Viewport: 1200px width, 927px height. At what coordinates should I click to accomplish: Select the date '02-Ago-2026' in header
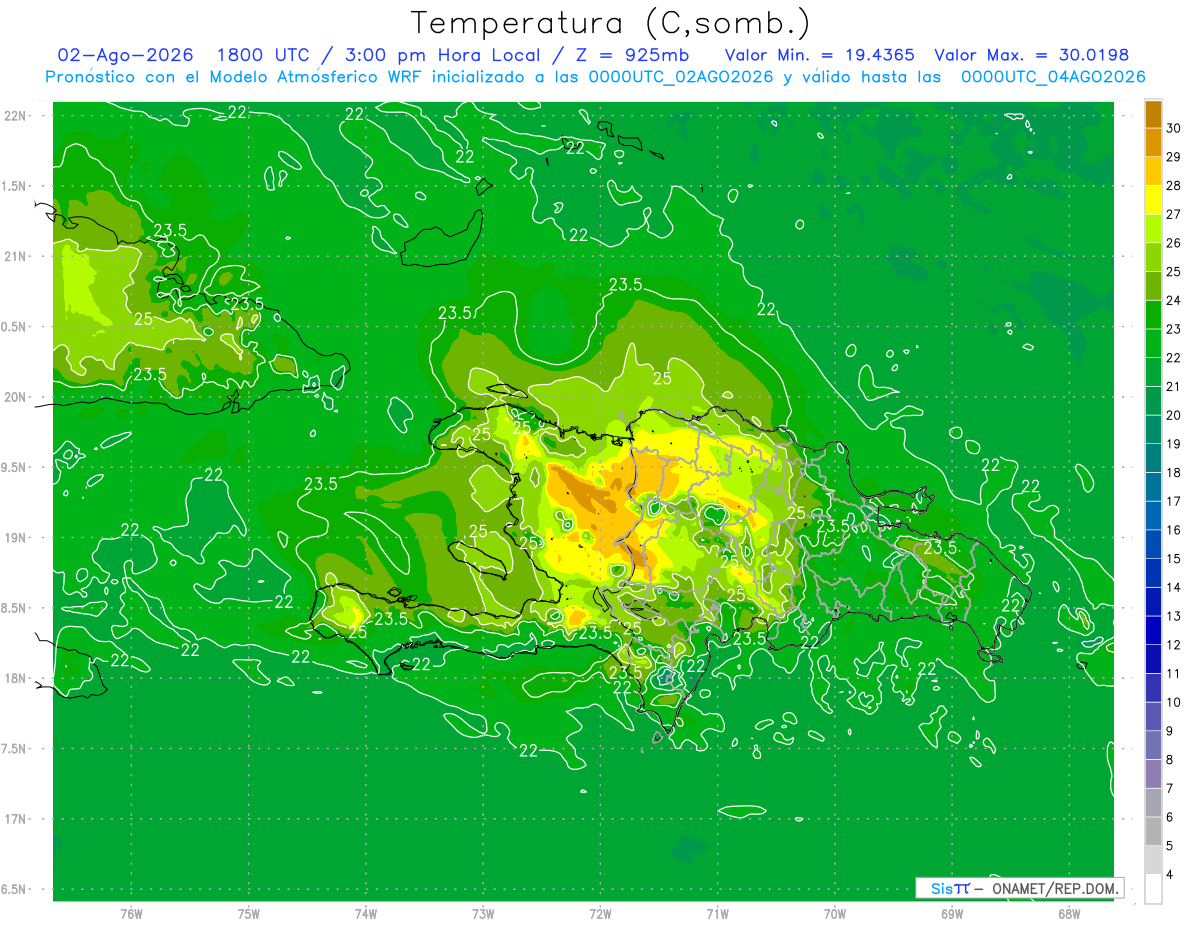[x=125, y=55]
